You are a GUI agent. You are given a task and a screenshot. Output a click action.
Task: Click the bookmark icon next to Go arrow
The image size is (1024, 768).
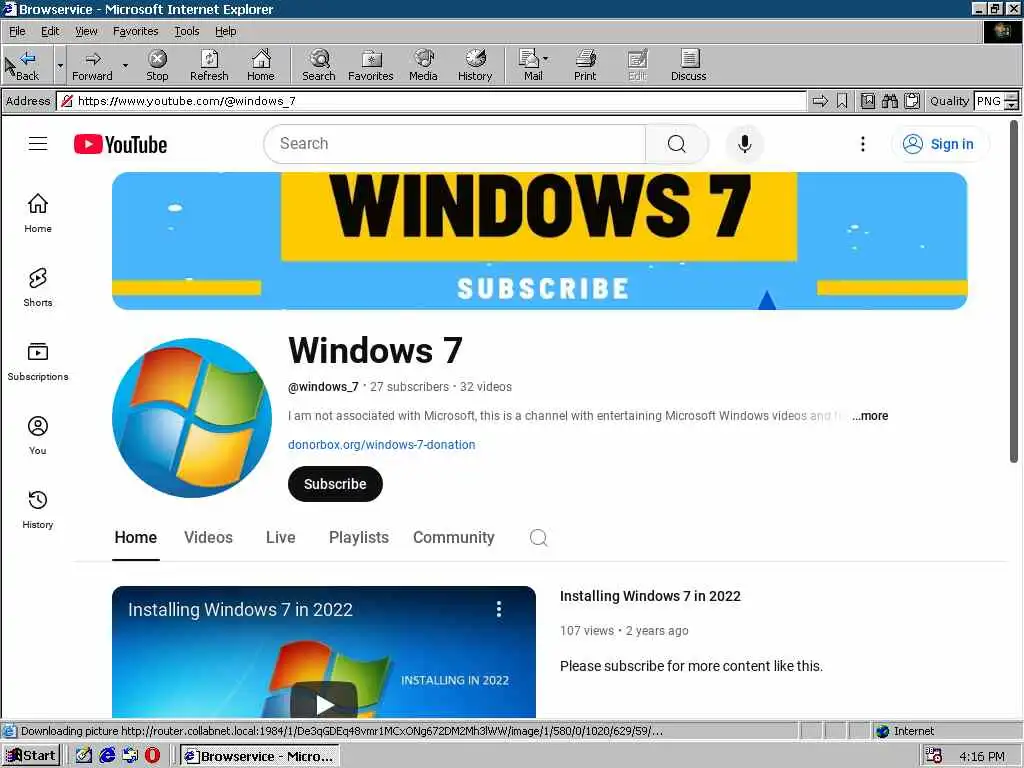point(842,101)
